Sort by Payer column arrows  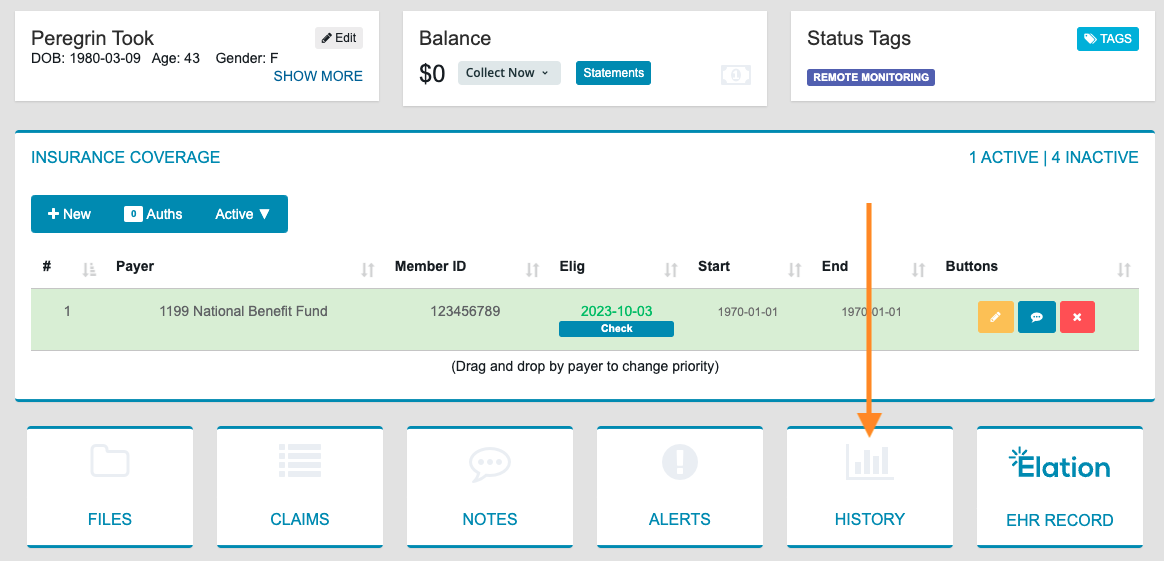point(367,270)
